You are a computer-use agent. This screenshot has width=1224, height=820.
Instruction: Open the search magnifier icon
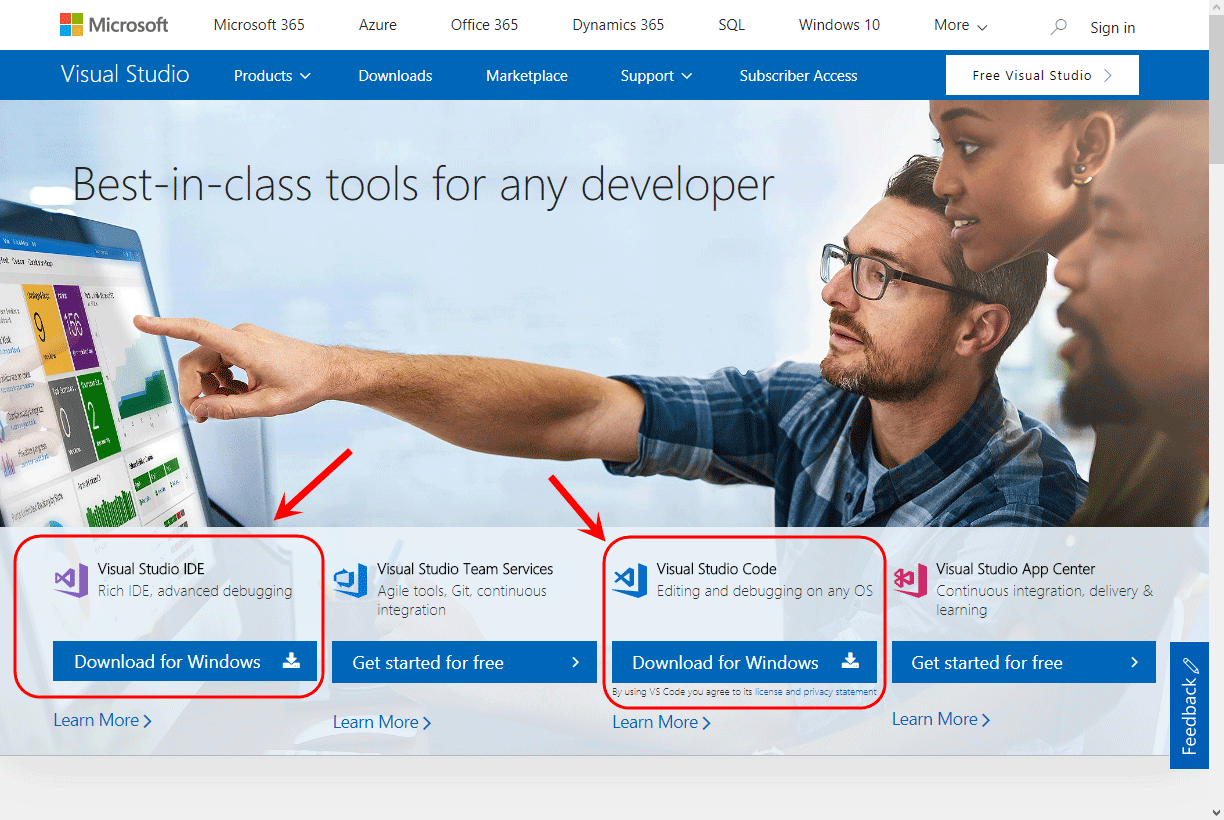tap(1058, 26)
